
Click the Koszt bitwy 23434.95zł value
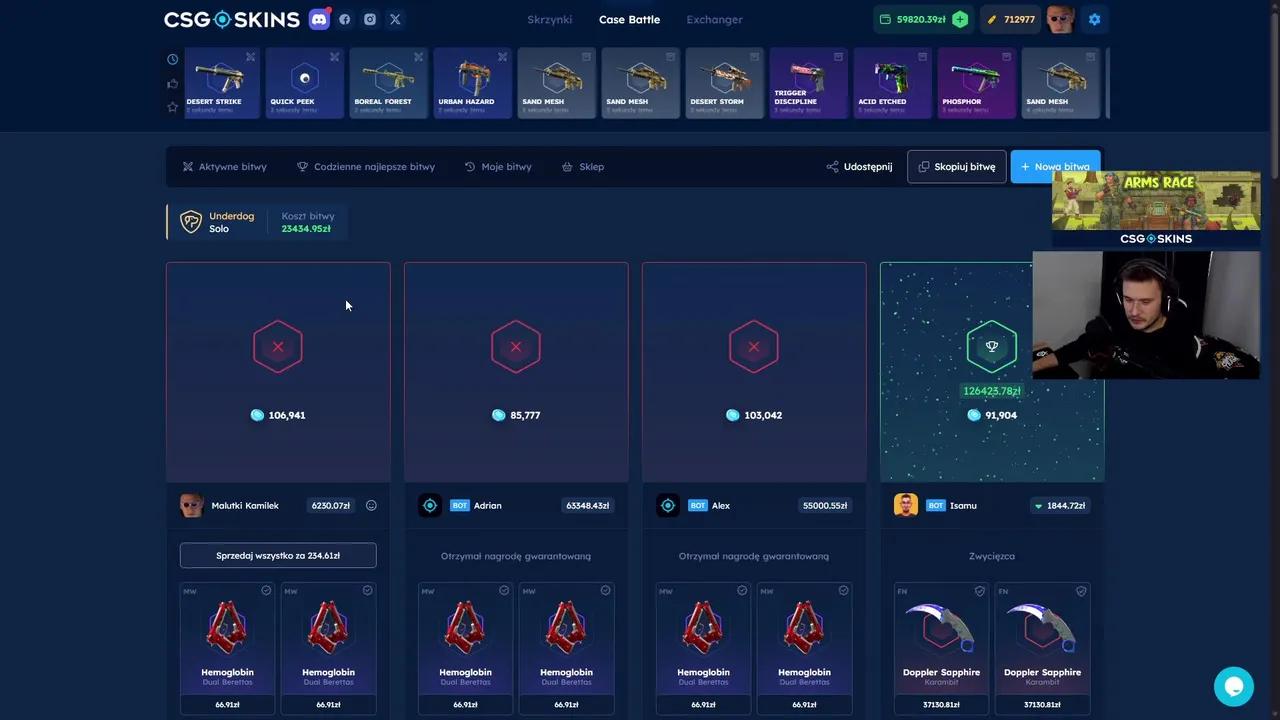[306, 229]
